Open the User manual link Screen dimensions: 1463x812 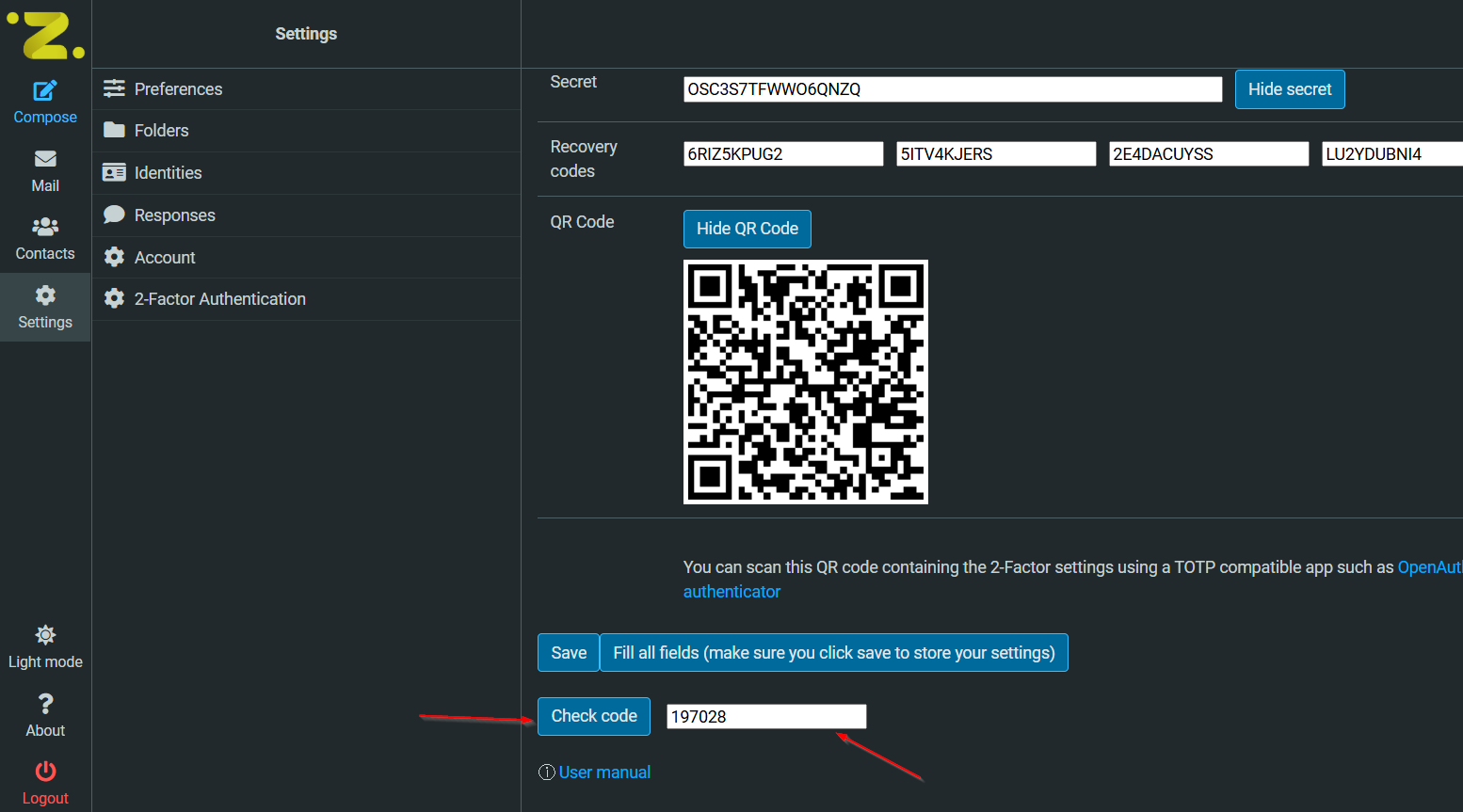click(604, 772)
